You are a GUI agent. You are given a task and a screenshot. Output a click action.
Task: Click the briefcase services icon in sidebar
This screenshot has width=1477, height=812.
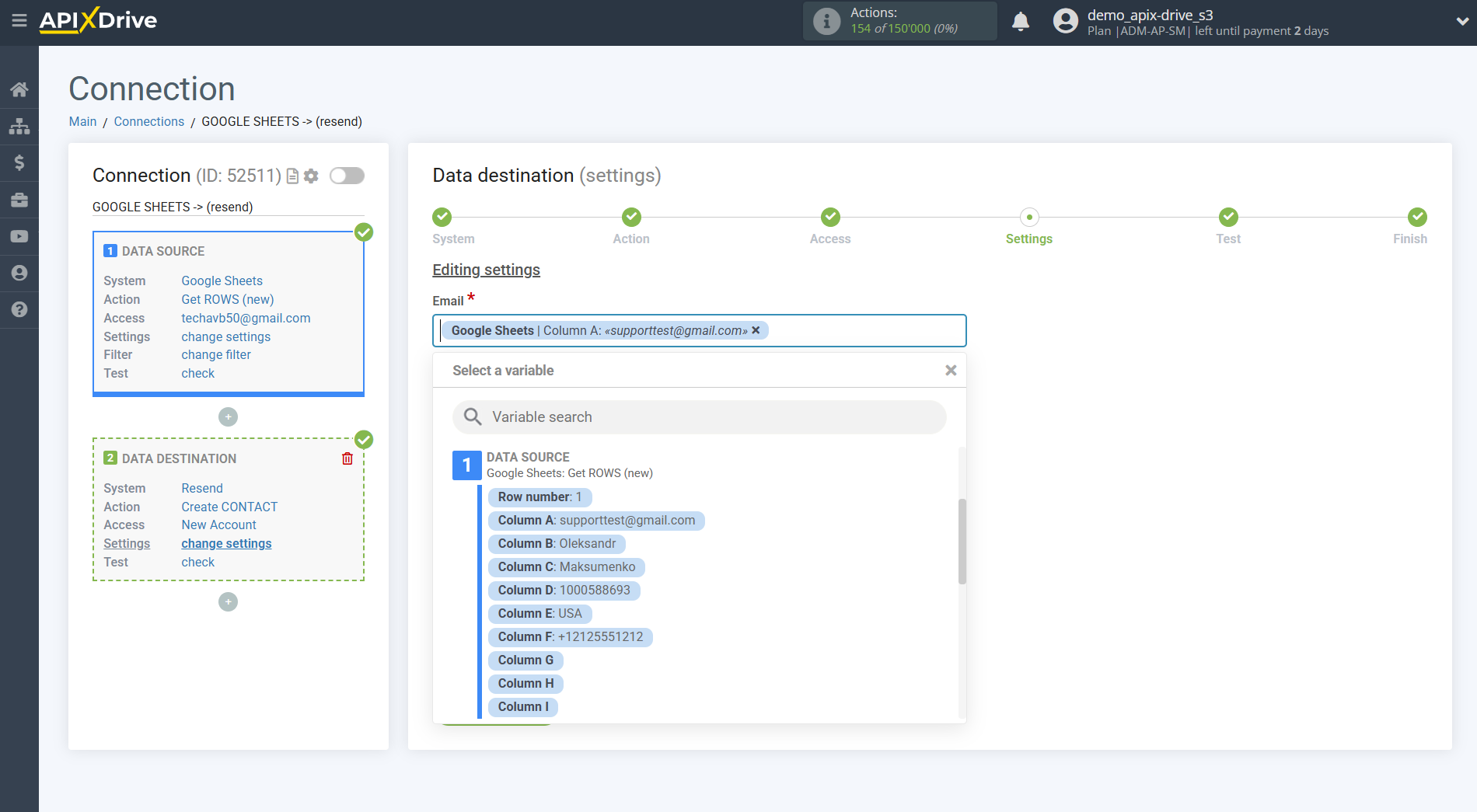(19, 199)
